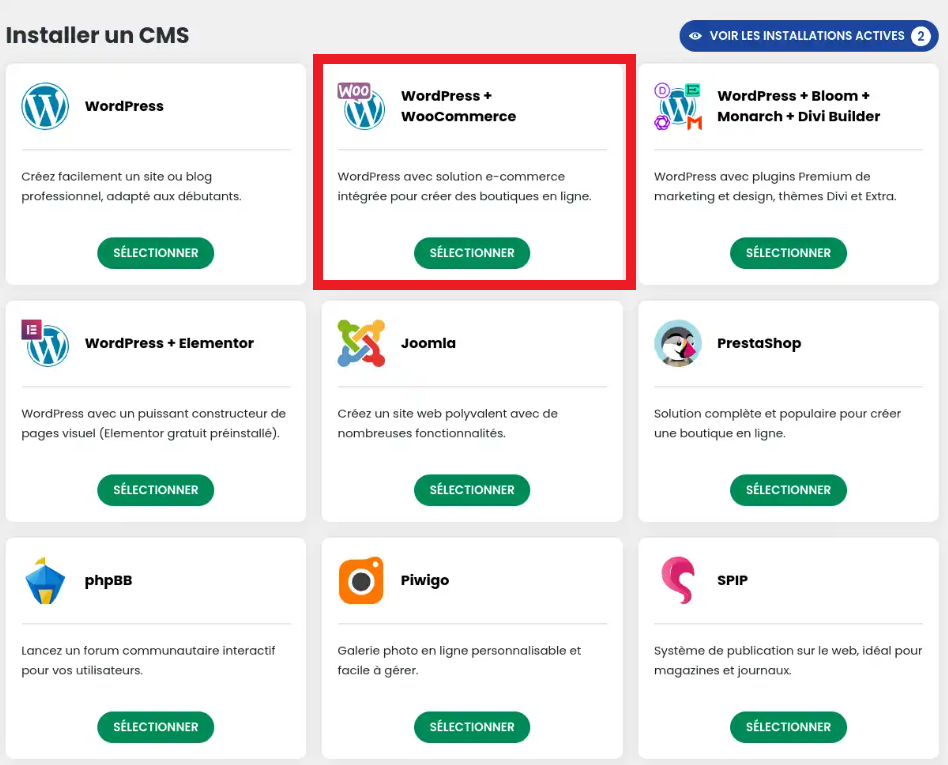This screenshot has height=765, width=948.
Task: Click description 'Système de publication sur le web'
Action: [788, 660]
